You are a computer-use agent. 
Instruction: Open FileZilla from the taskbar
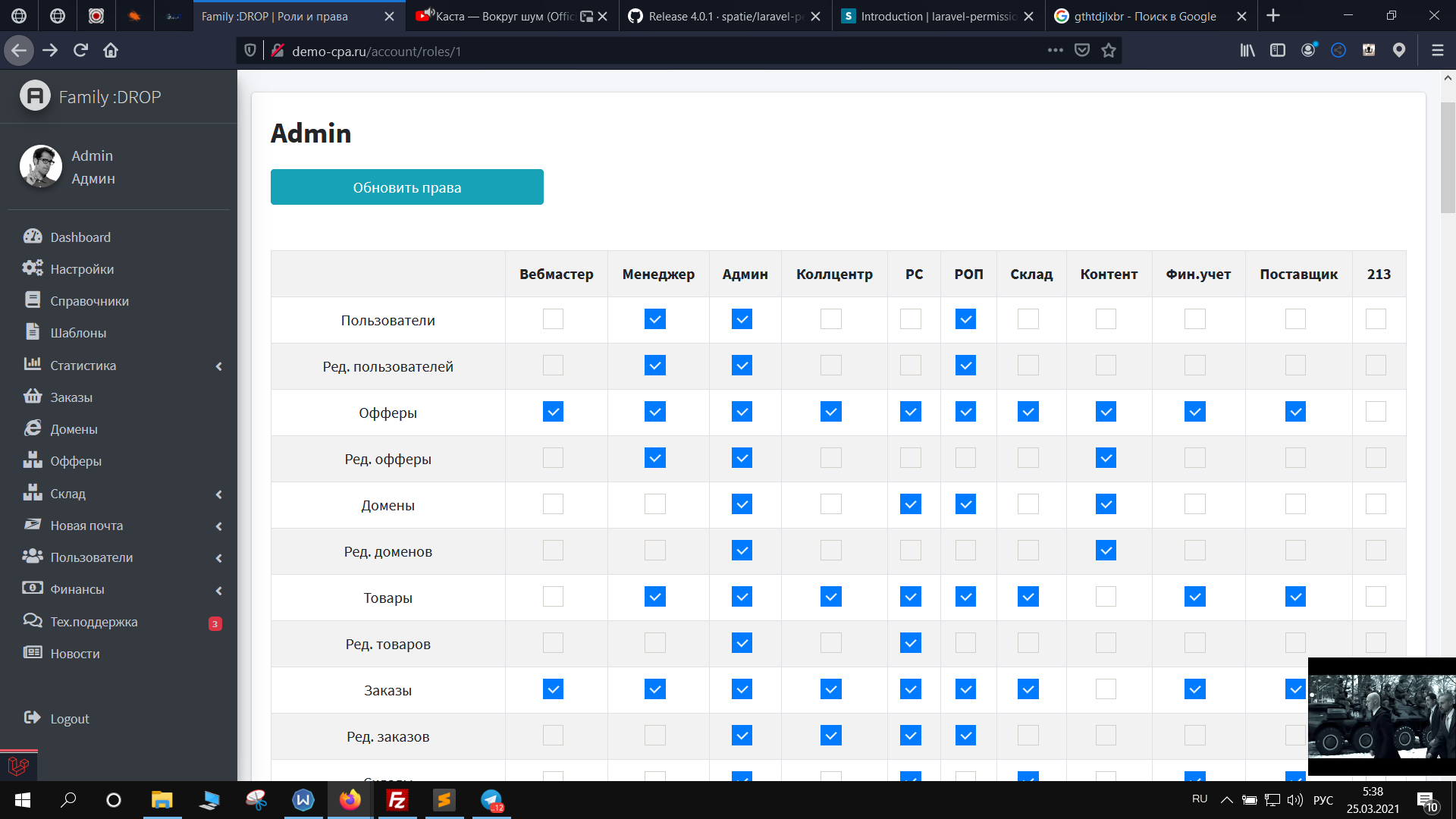coord(397,800)
